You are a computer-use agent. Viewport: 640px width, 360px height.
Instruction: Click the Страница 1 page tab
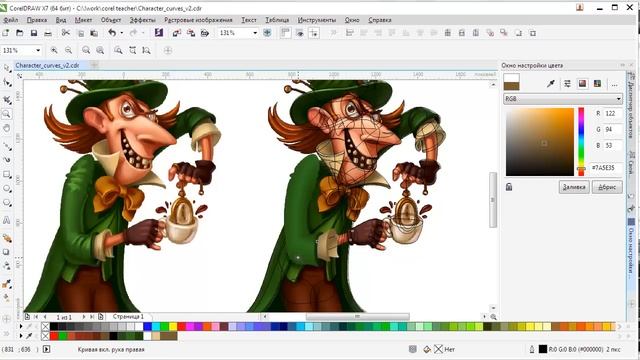(128, 316)
